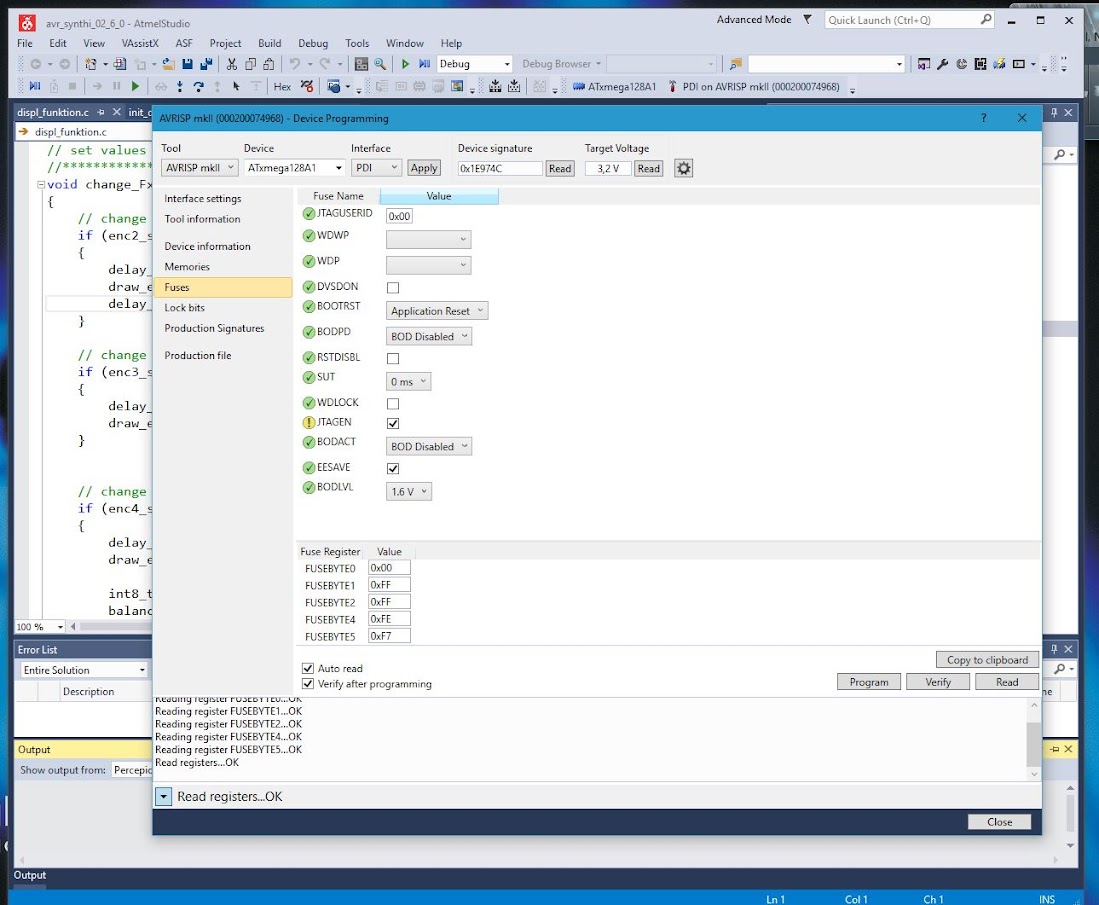Click the breakpoints clear icon beside Hex
This screenshot has height=905, width=1099.
[x=306, y=86]
